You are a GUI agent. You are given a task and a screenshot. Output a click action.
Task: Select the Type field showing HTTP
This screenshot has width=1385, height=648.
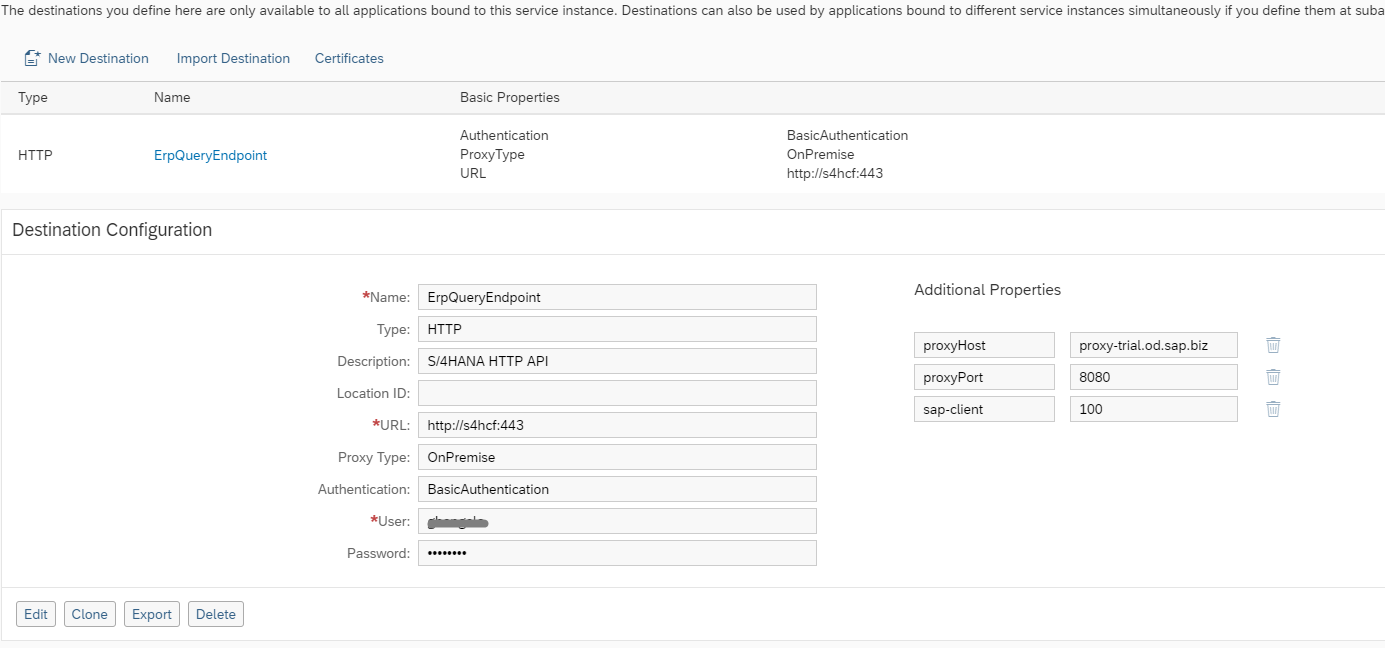click(x=617, y=329)
